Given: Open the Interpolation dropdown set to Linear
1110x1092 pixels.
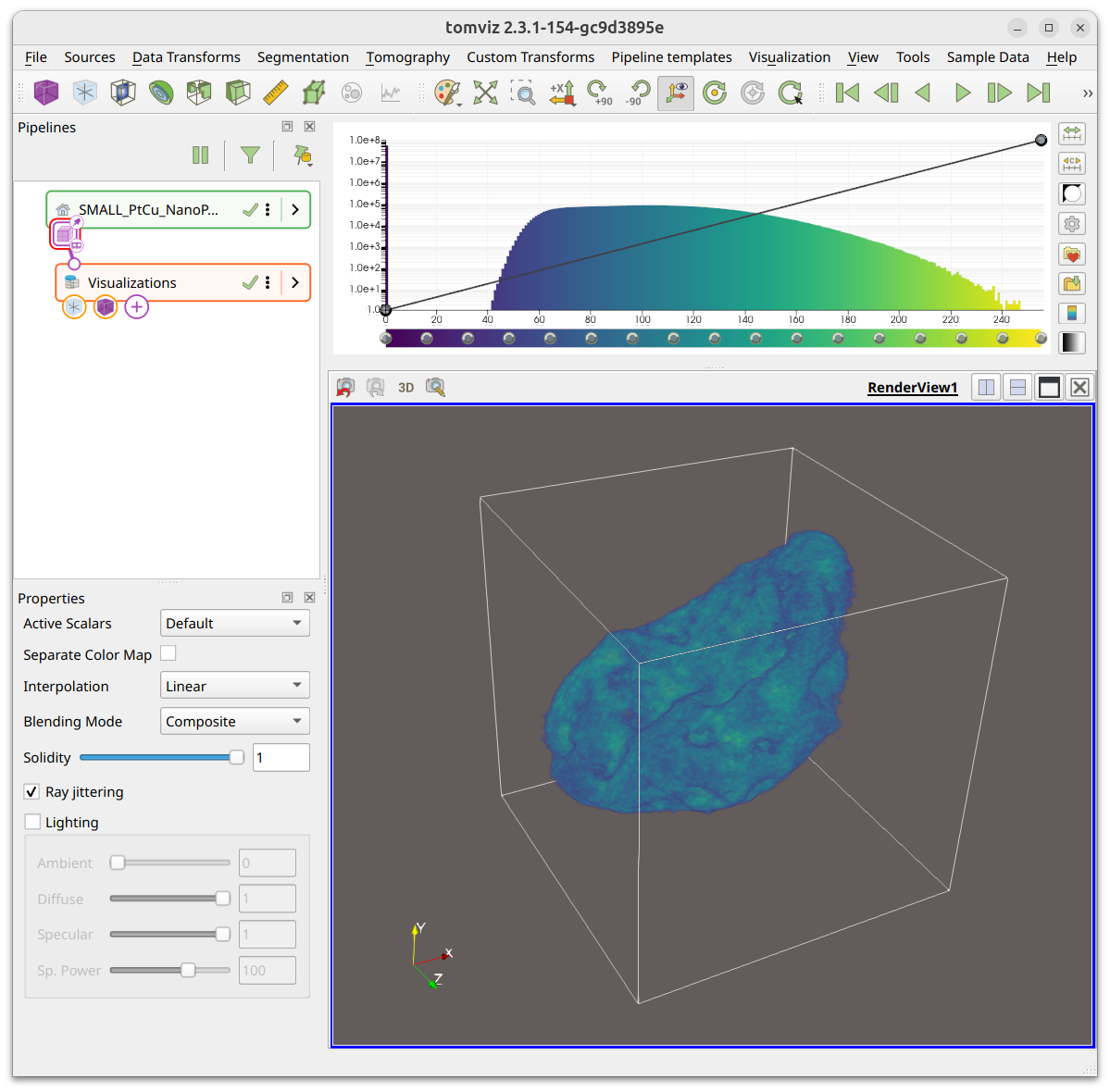Looking at the screenshot, I should point(235,686).
